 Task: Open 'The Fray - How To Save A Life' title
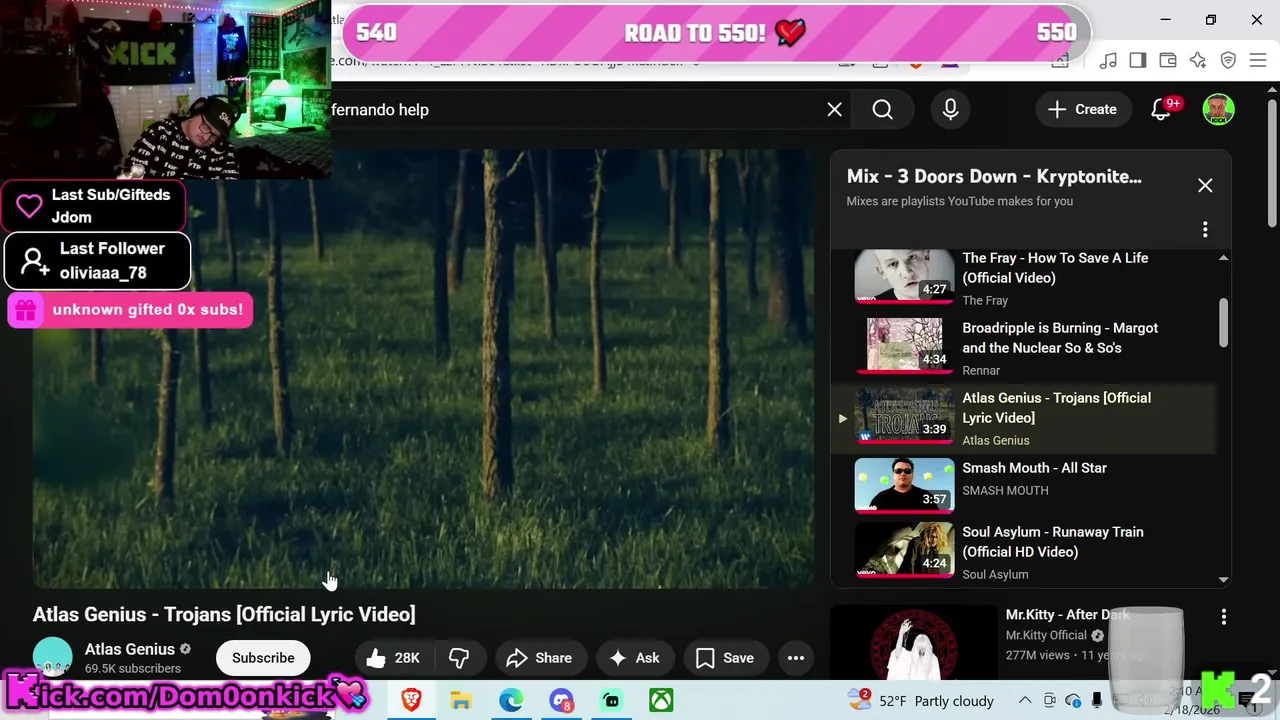pos(1055,268)
